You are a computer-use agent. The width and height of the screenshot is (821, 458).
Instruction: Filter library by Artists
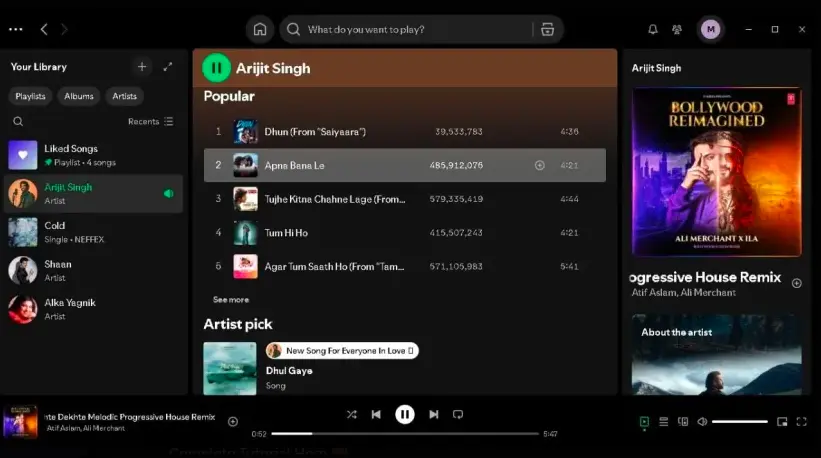point(124,96)
